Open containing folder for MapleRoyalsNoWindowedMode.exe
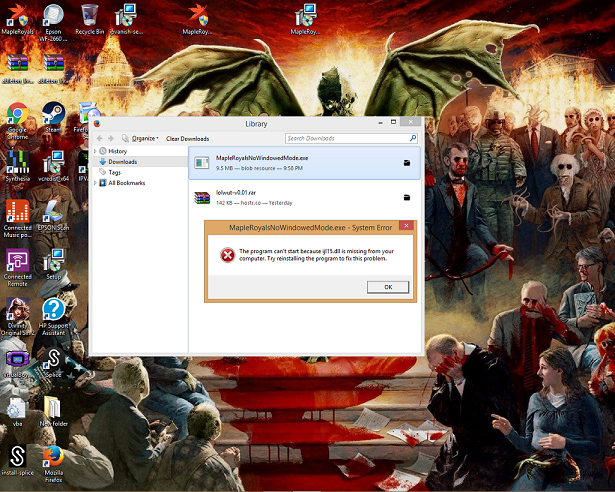615x492 pixels. click(407, 163)
